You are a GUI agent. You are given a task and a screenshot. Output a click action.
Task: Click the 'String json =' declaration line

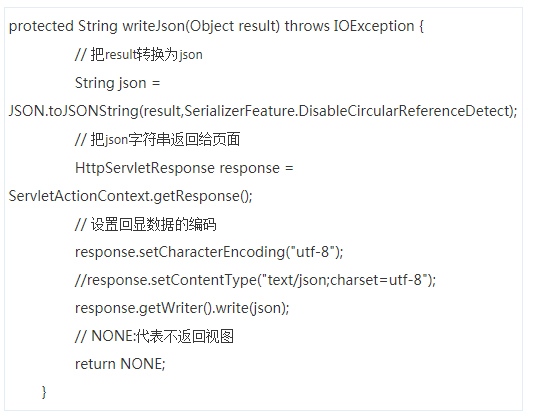pyautogui.click(x=118, y=83)
